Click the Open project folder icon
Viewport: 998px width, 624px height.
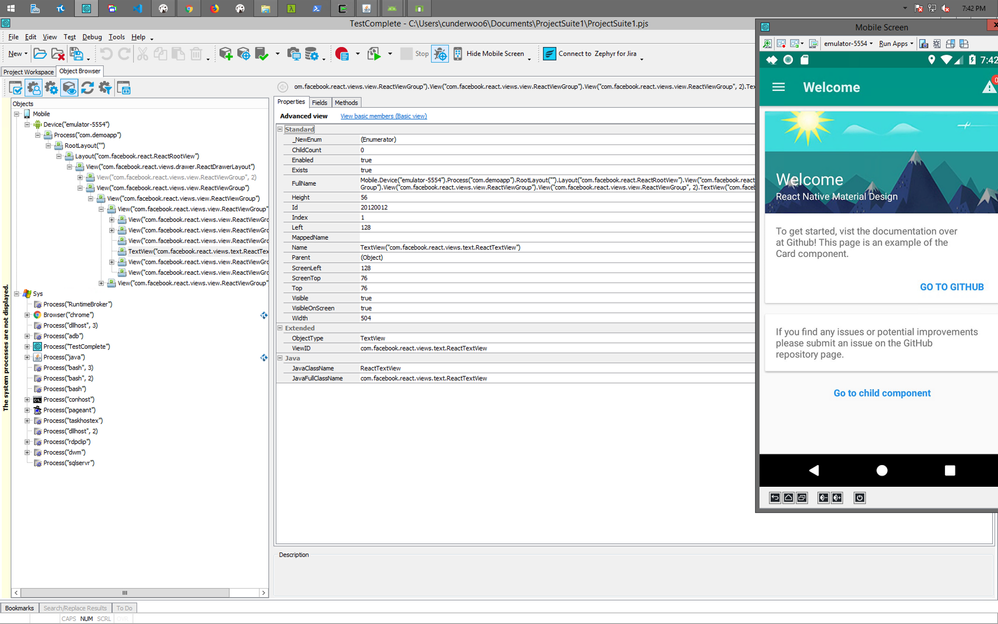[x=39, y=54]
